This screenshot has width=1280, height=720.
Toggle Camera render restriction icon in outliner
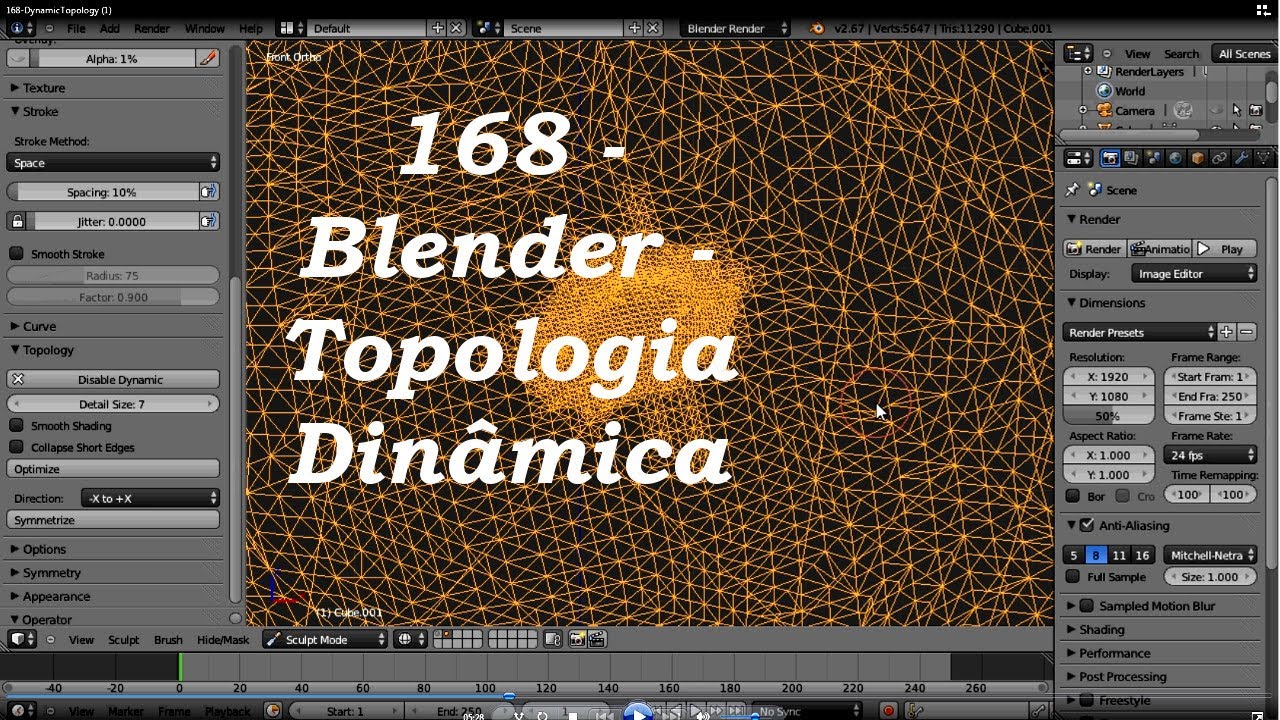tap(1255, 111)
